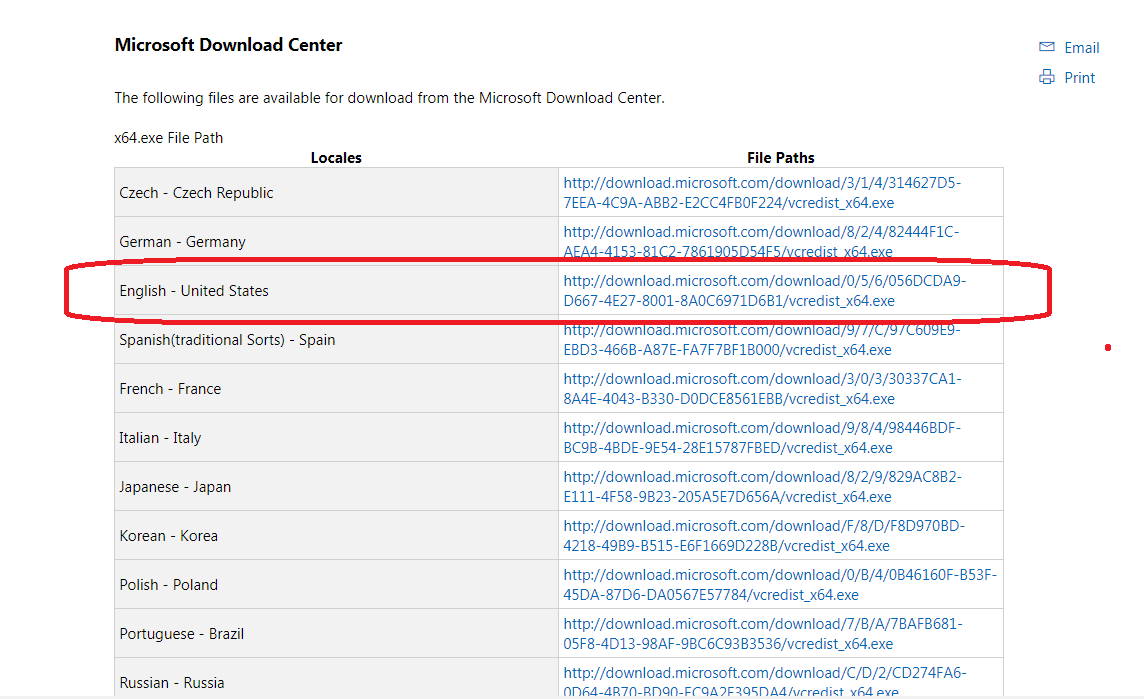Screen dimensions: 1144x699
Task: Select 'Spanish(traditional Sorts) - Spain' cell
Action: pos(336,339)
